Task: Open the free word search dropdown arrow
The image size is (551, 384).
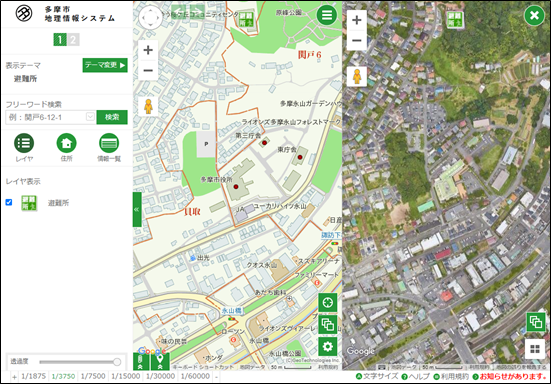Action: pyautogui.click(x=90, y=117)
